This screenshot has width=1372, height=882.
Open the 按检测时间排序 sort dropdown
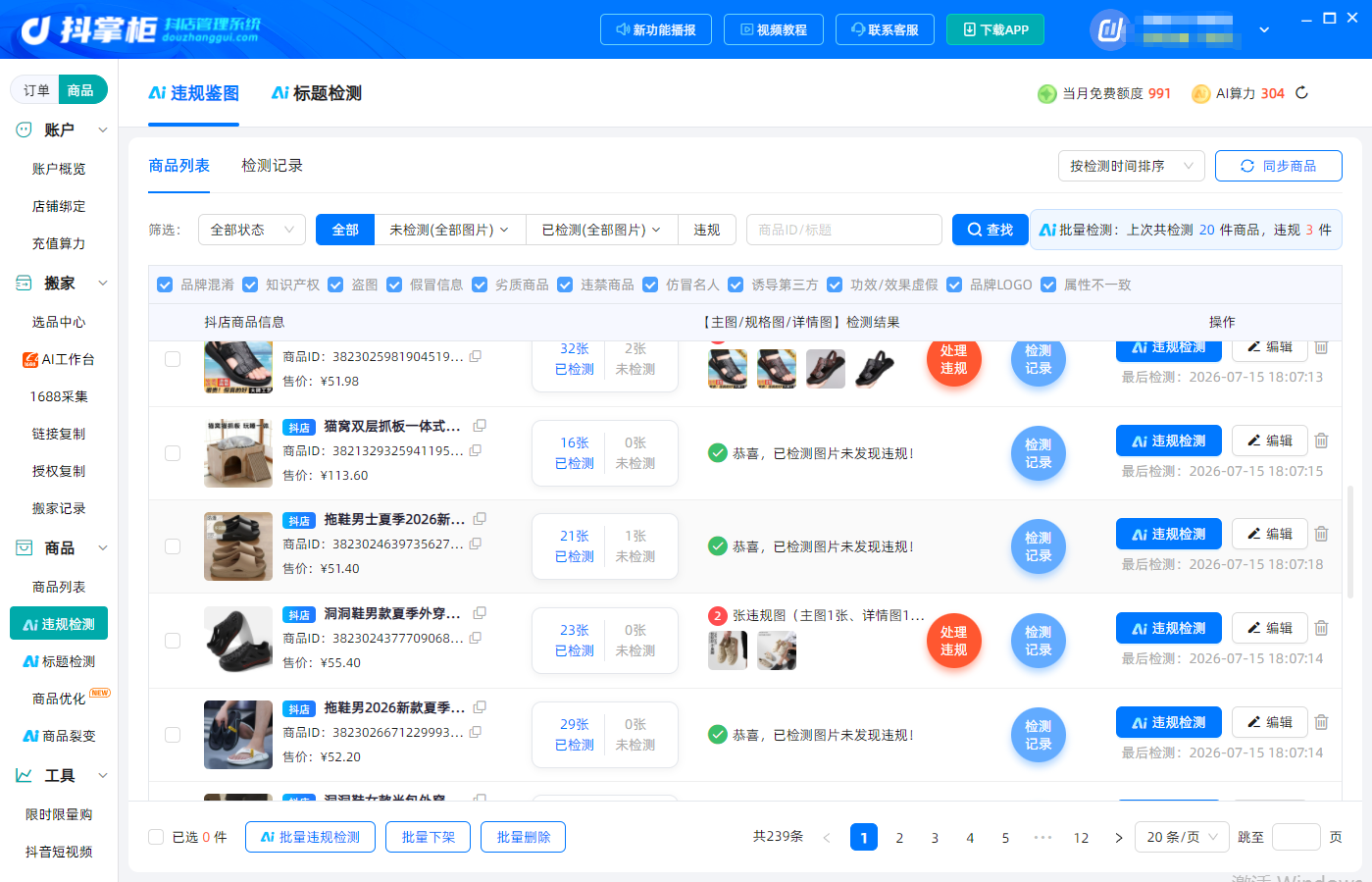tap(1131, 166)
